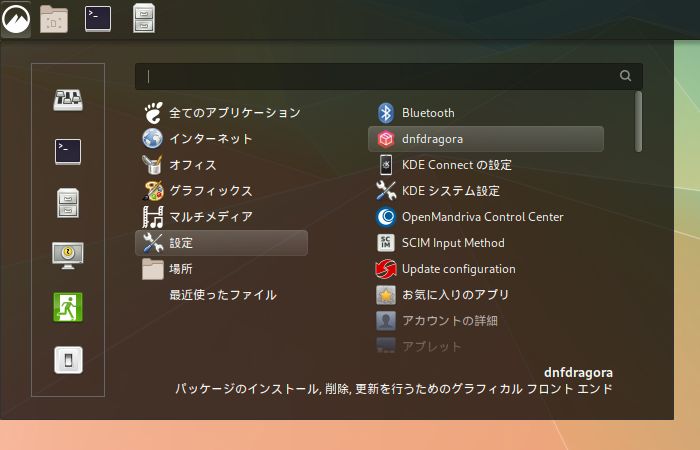Open the file manager cabinet in favorites
This screenshot has height=450, width=700.
coord(68,203)
